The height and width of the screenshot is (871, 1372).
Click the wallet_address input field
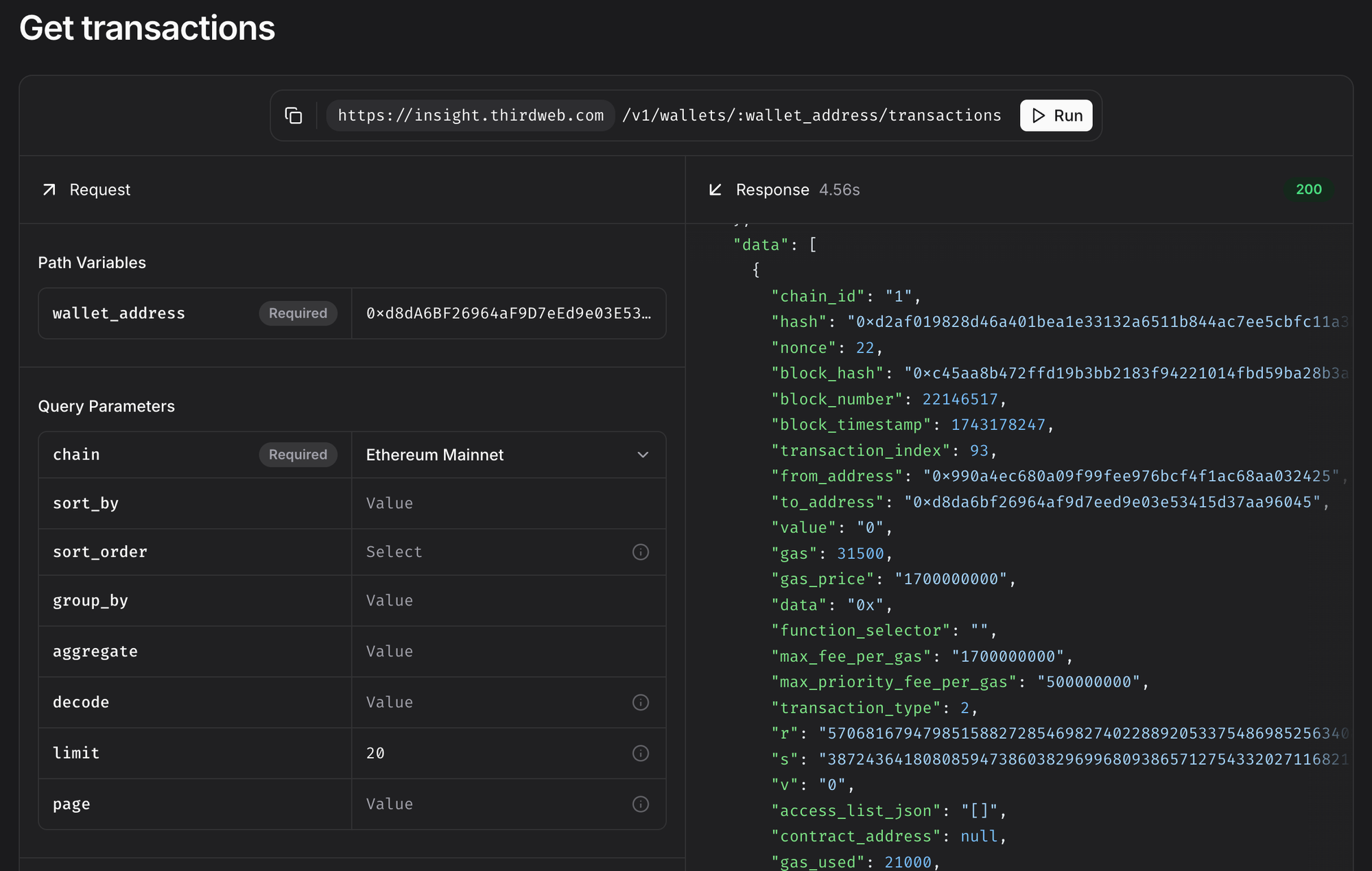pyautogui.click(x=508, y=313)
